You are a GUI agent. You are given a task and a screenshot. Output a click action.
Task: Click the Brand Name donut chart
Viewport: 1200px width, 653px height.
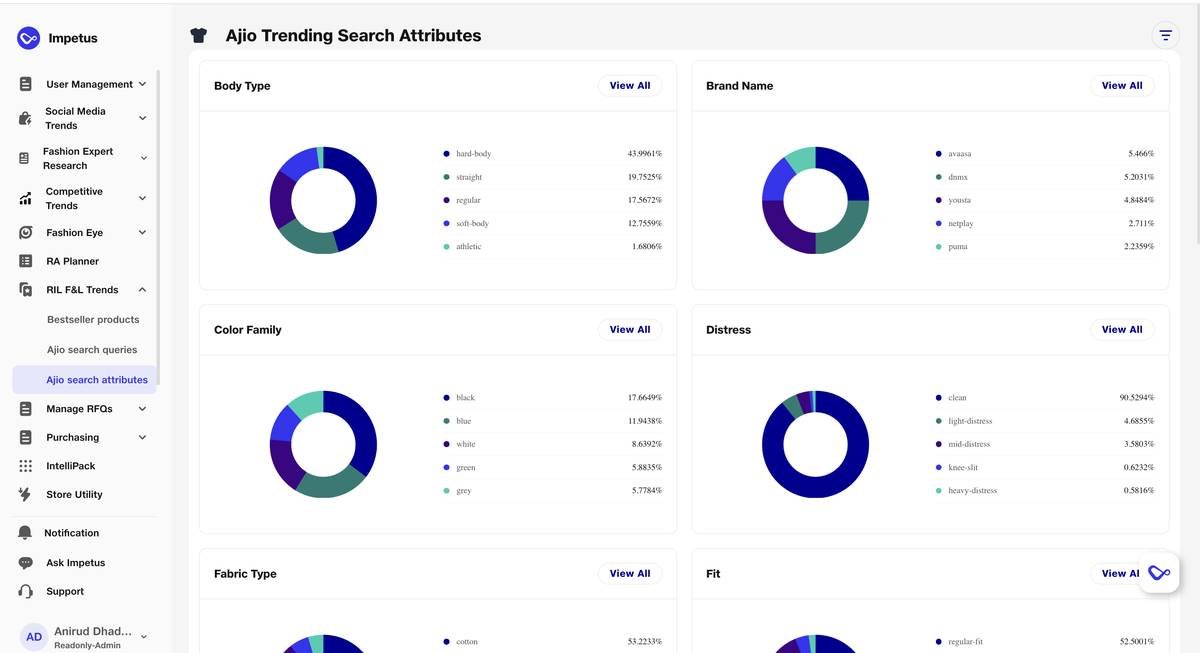pos(815,200)
